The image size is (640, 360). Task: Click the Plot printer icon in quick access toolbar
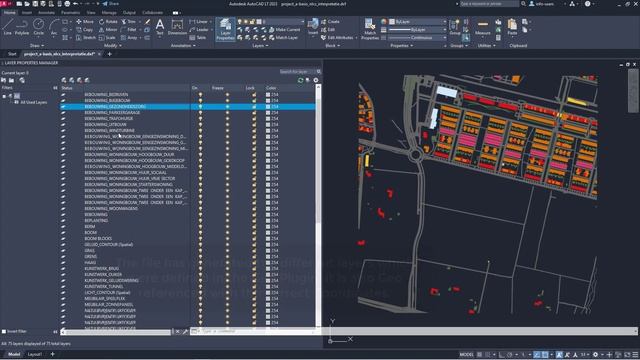[x=67, y=4]
